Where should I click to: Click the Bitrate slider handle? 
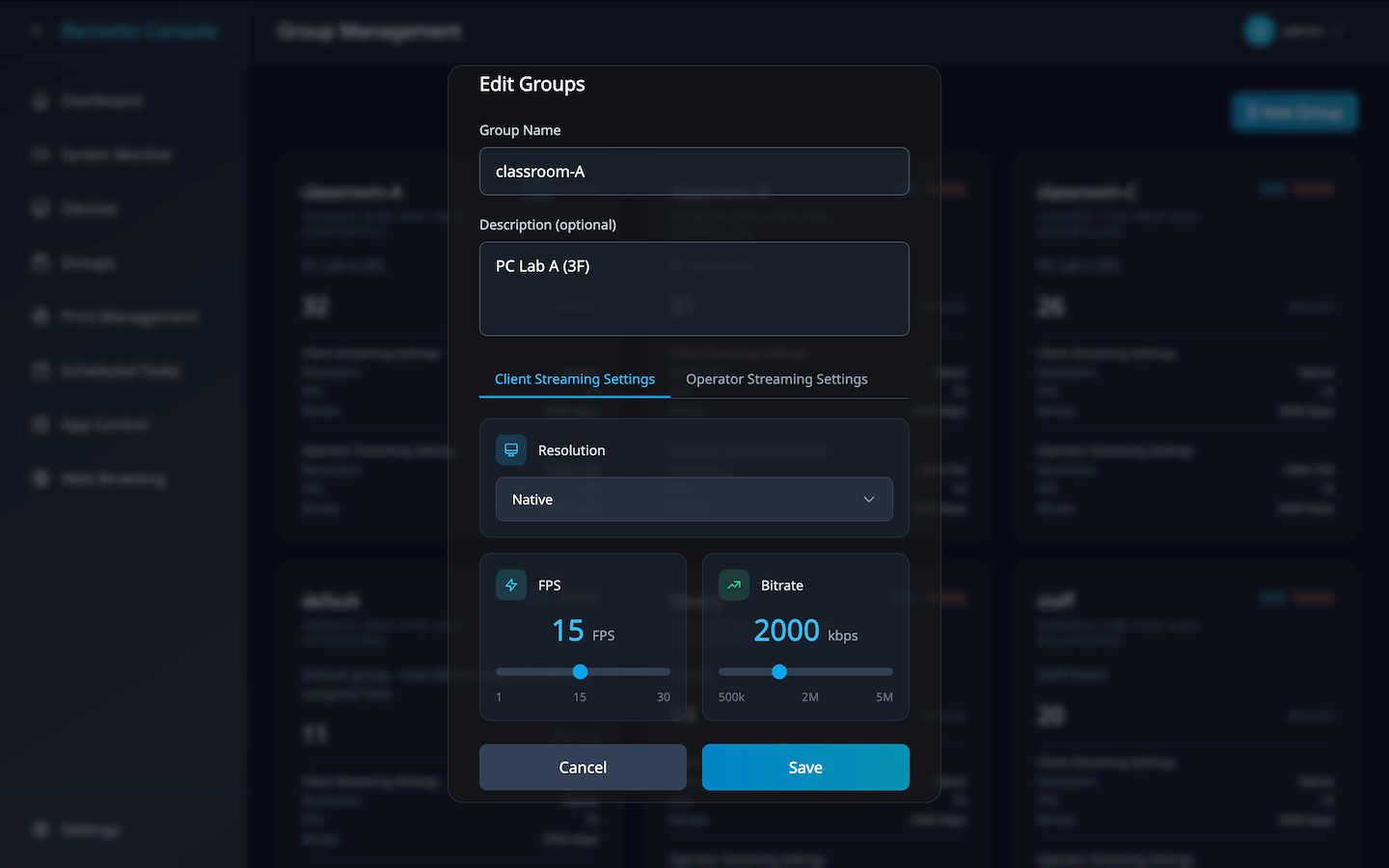point(779,672)
